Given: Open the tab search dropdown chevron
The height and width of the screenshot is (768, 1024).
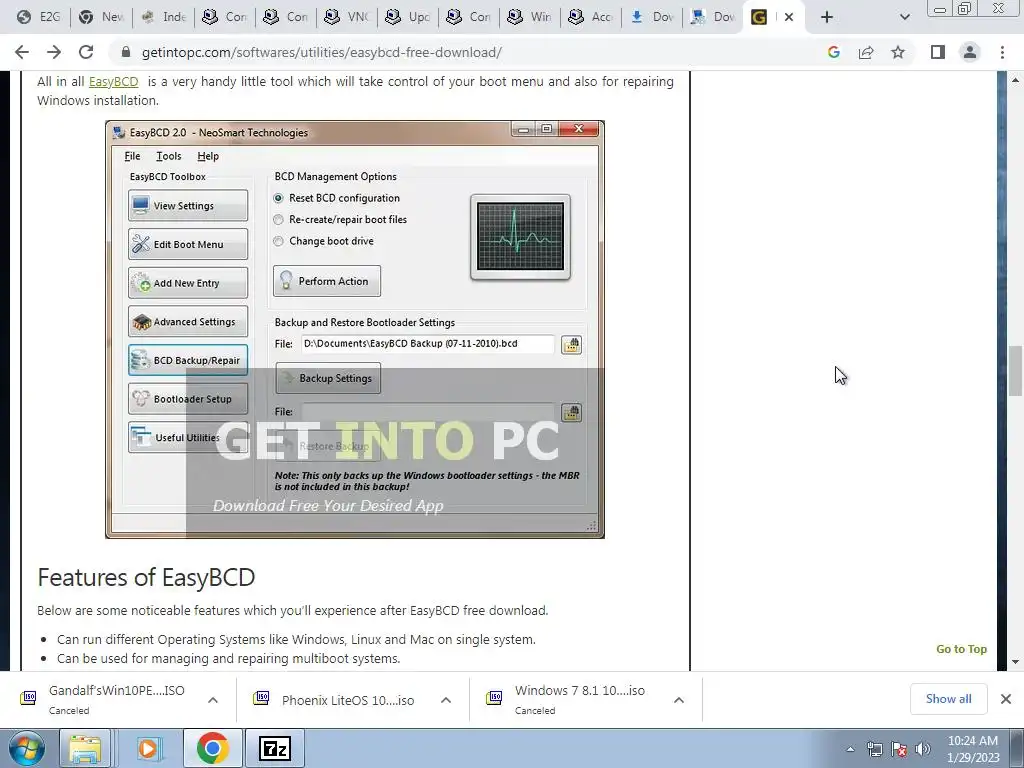Looking at the screenshot, I should click(904, 17).
